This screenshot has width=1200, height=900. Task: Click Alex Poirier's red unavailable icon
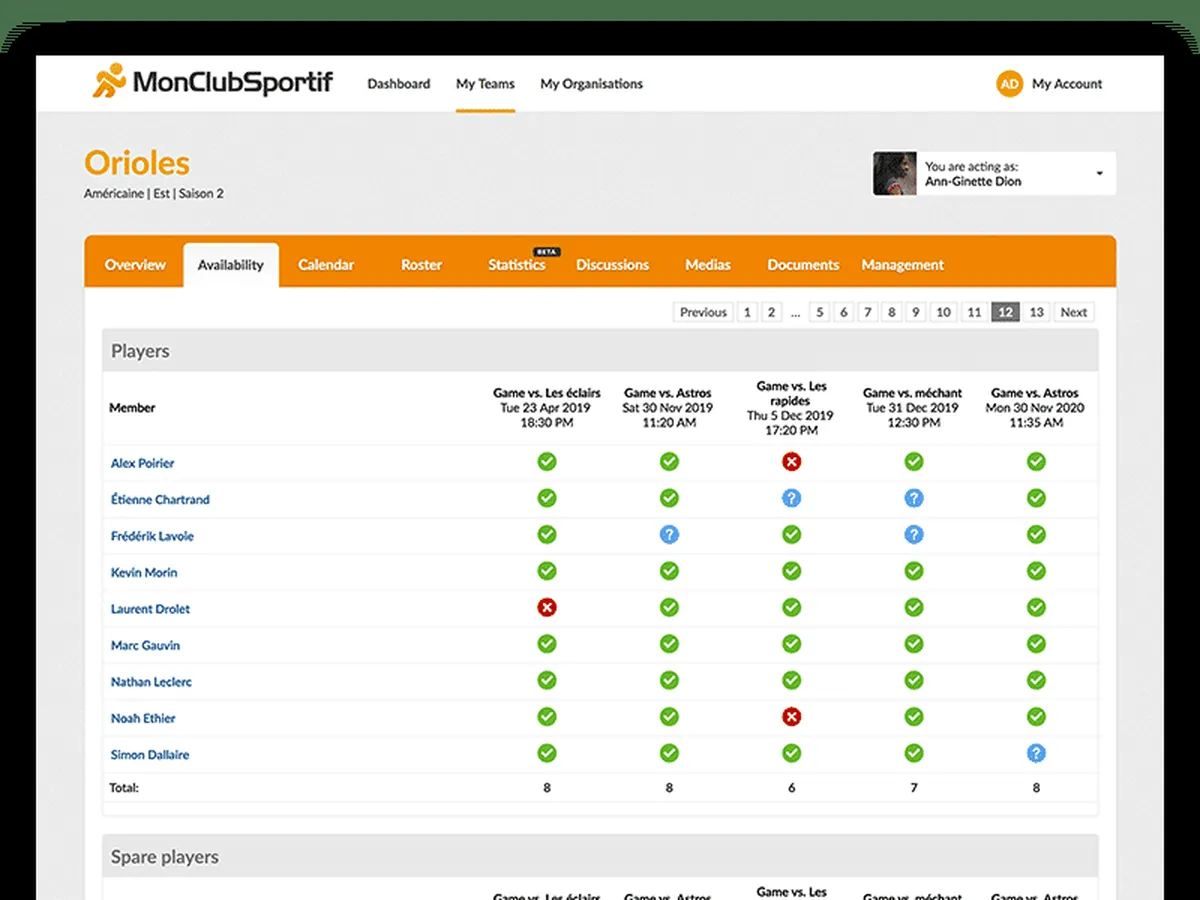click(x=791, y=462)
